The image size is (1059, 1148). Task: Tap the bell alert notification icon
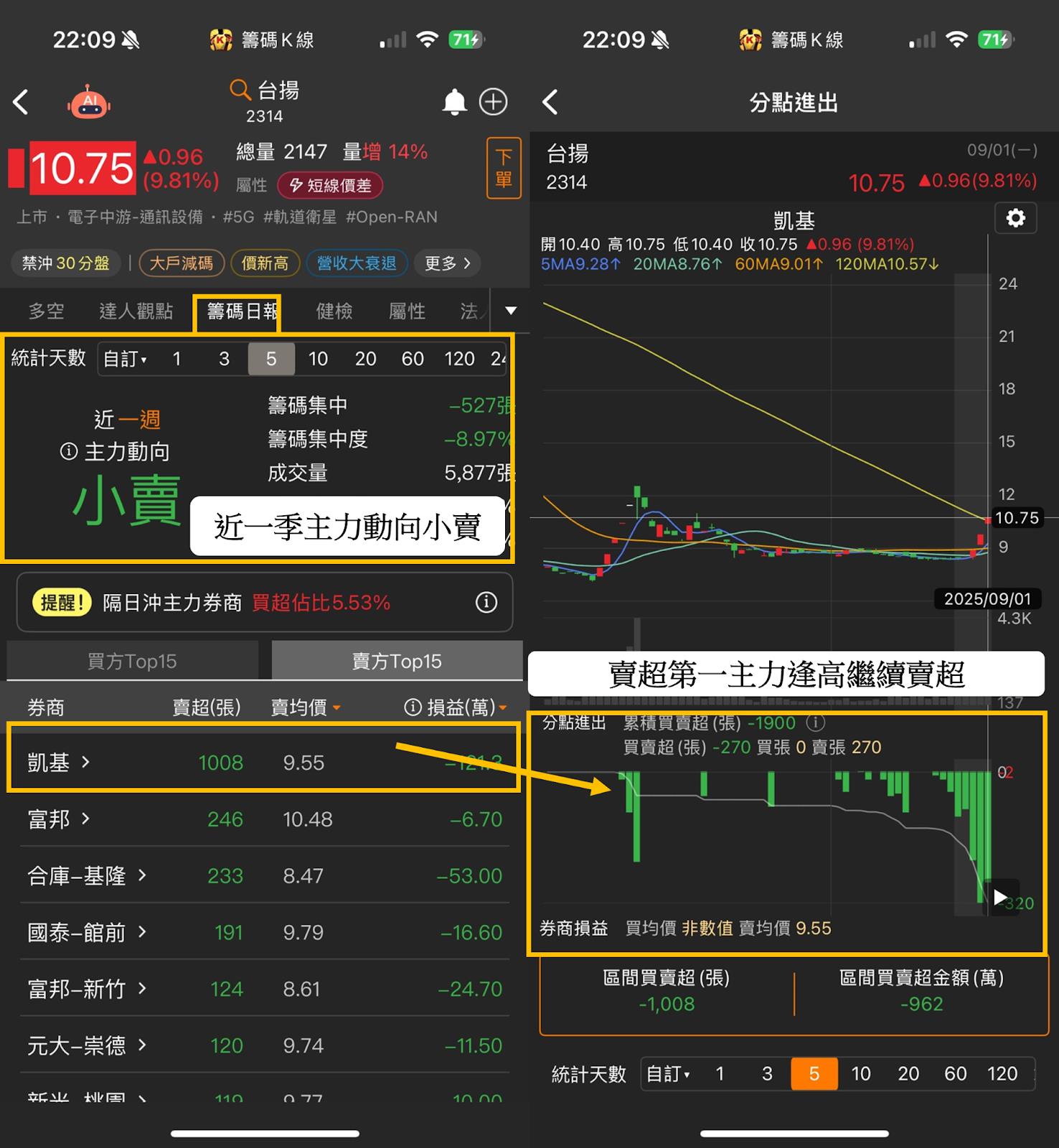tap(453, 102)
